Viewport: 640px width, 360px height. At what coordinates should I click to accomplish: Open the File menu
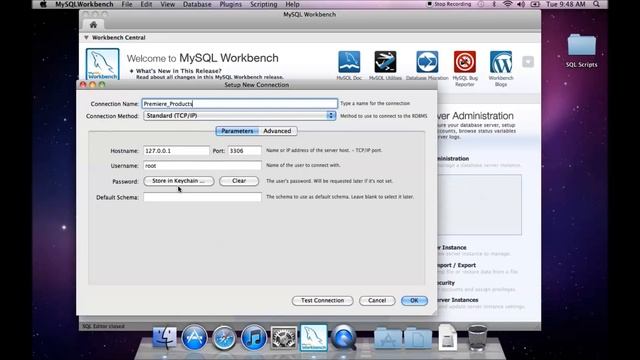pyautogui.click(x=127, y=4)
